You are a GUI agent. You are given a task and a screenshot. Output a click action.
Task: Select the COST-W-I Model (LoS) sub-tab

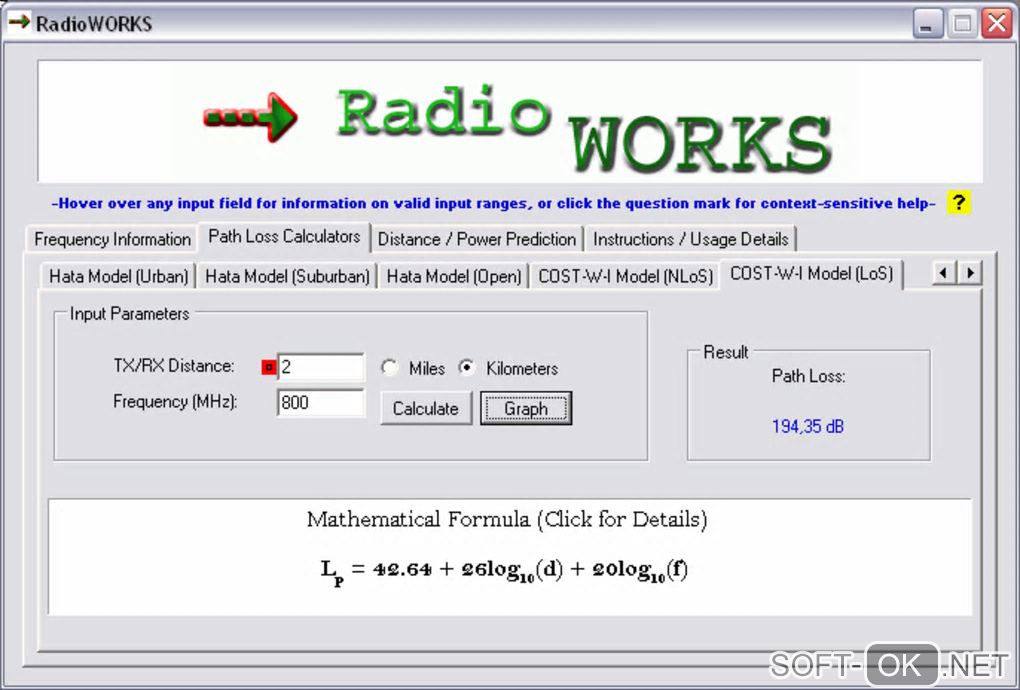click(x=811, y=274)
